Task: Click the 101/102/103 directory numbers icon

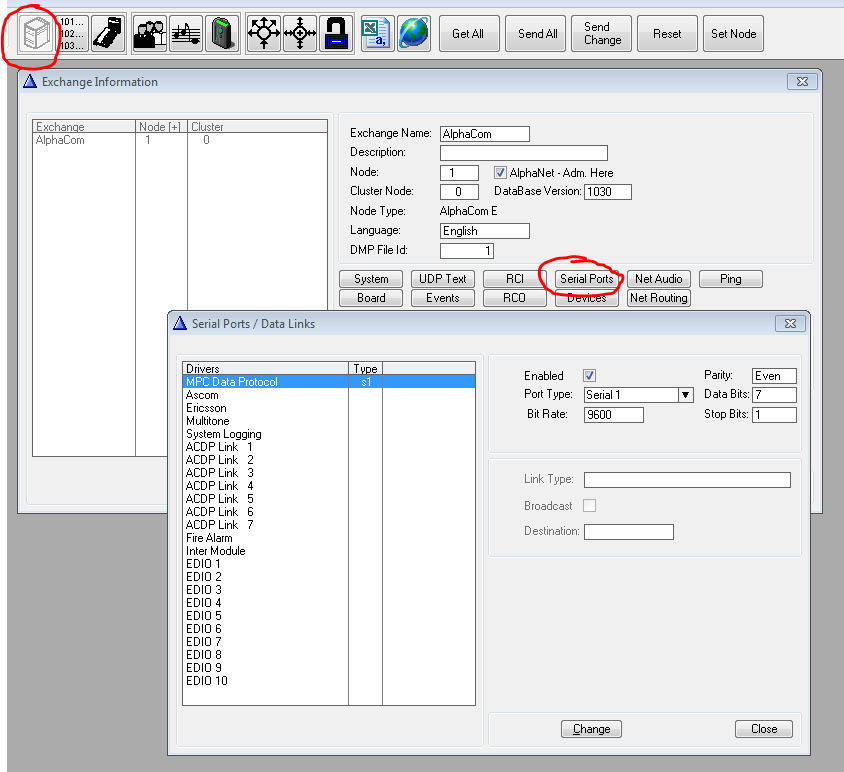Action: (x=72, y=33)
